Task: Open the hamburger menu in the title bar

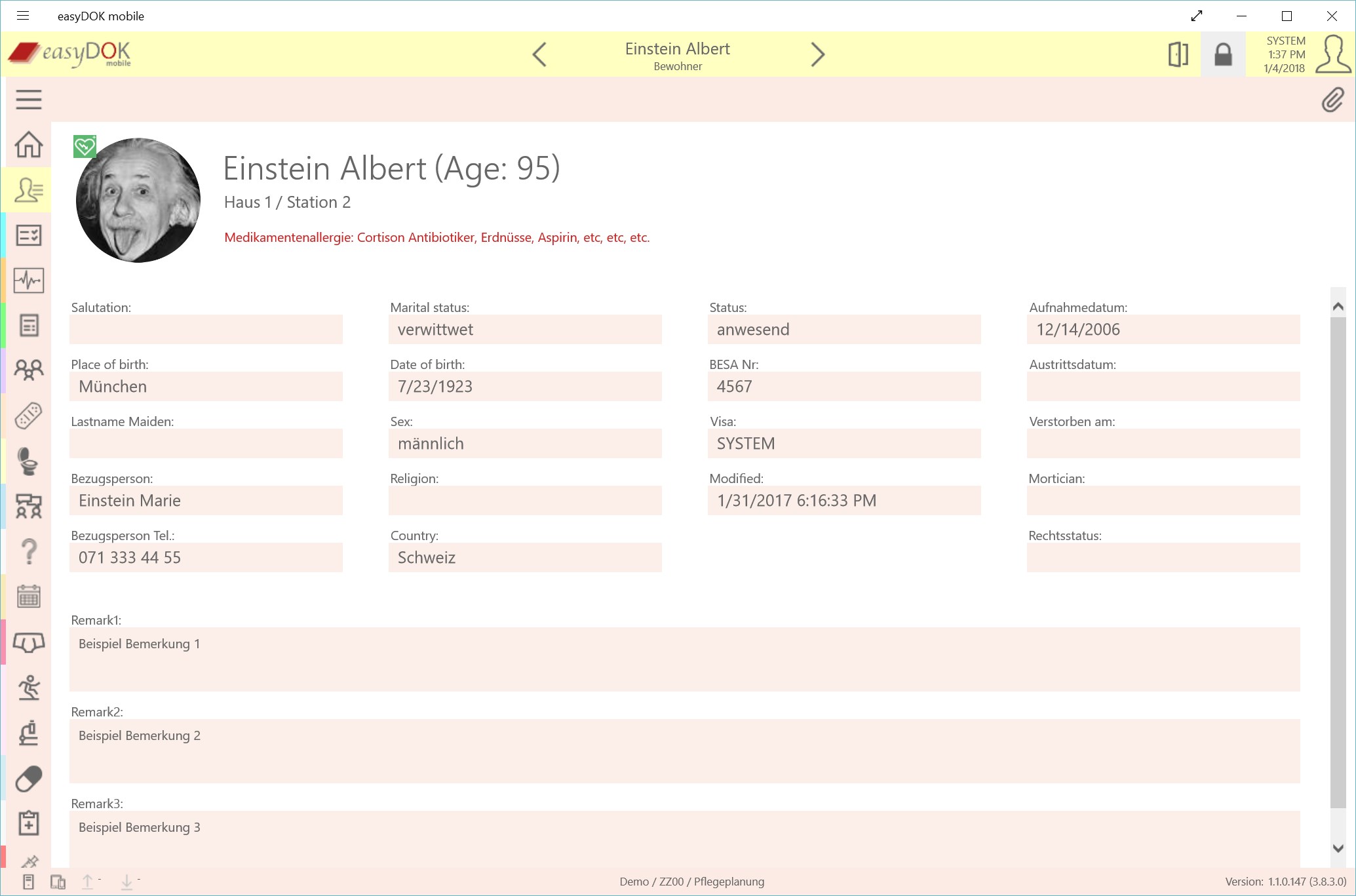Action: click(23, 16)
